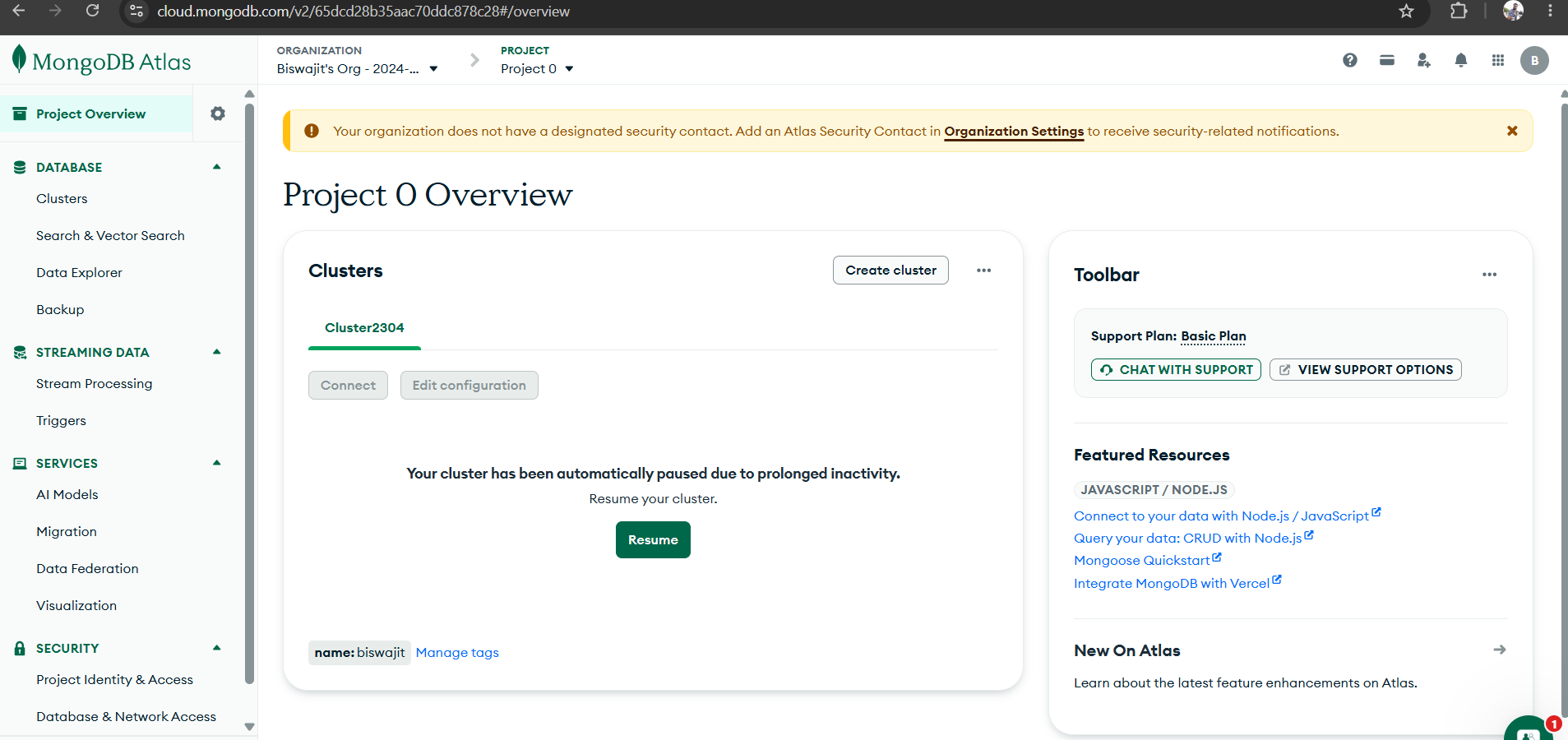
Task: Click the warning icon in the banner
Action: pyautogui.click(x=312, y=131)
